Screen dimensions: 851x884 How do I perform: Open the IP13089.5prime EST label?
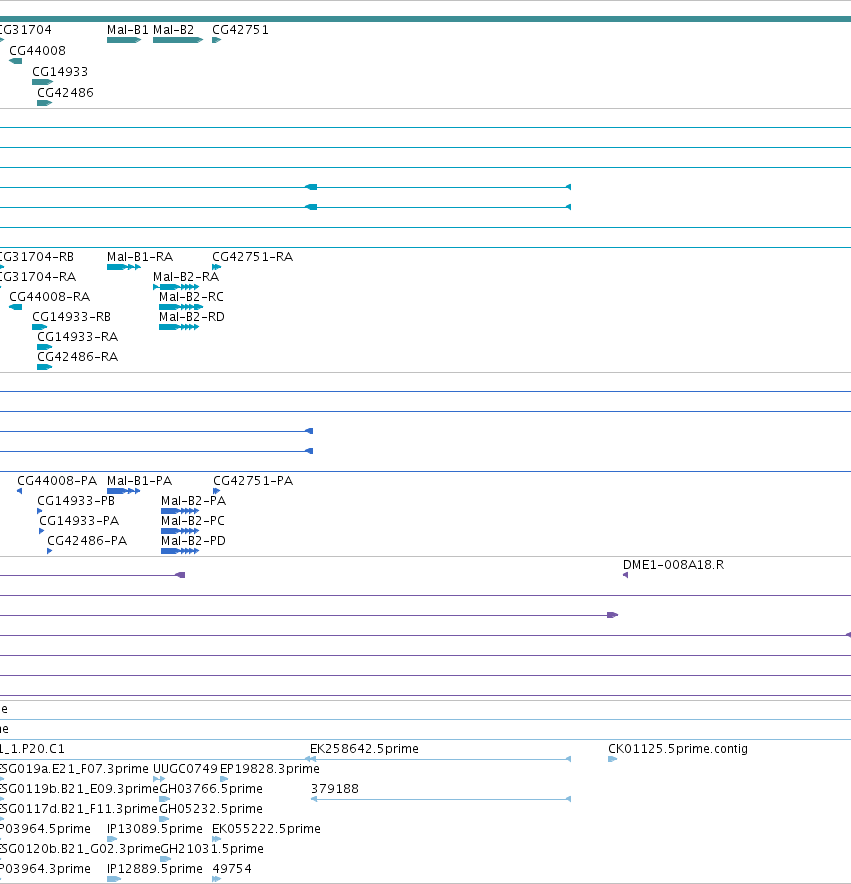point(155,829)
